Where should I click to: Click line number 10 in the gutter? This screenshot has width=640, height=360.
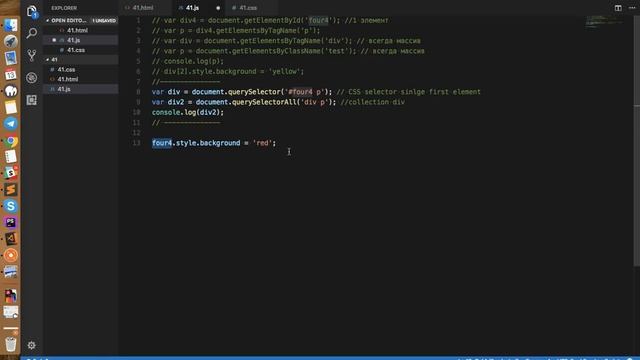pyautogui.click(x=137, y=112)
